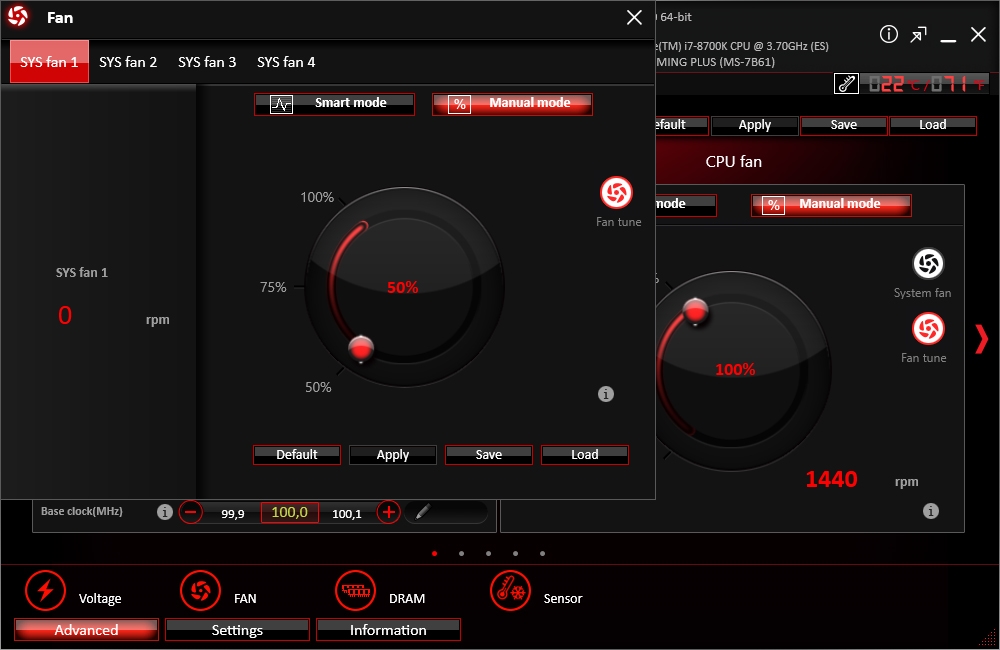Switch to the SYS fan 2 tab
This screenshot has height=650, width=1000.
point(128,62)
